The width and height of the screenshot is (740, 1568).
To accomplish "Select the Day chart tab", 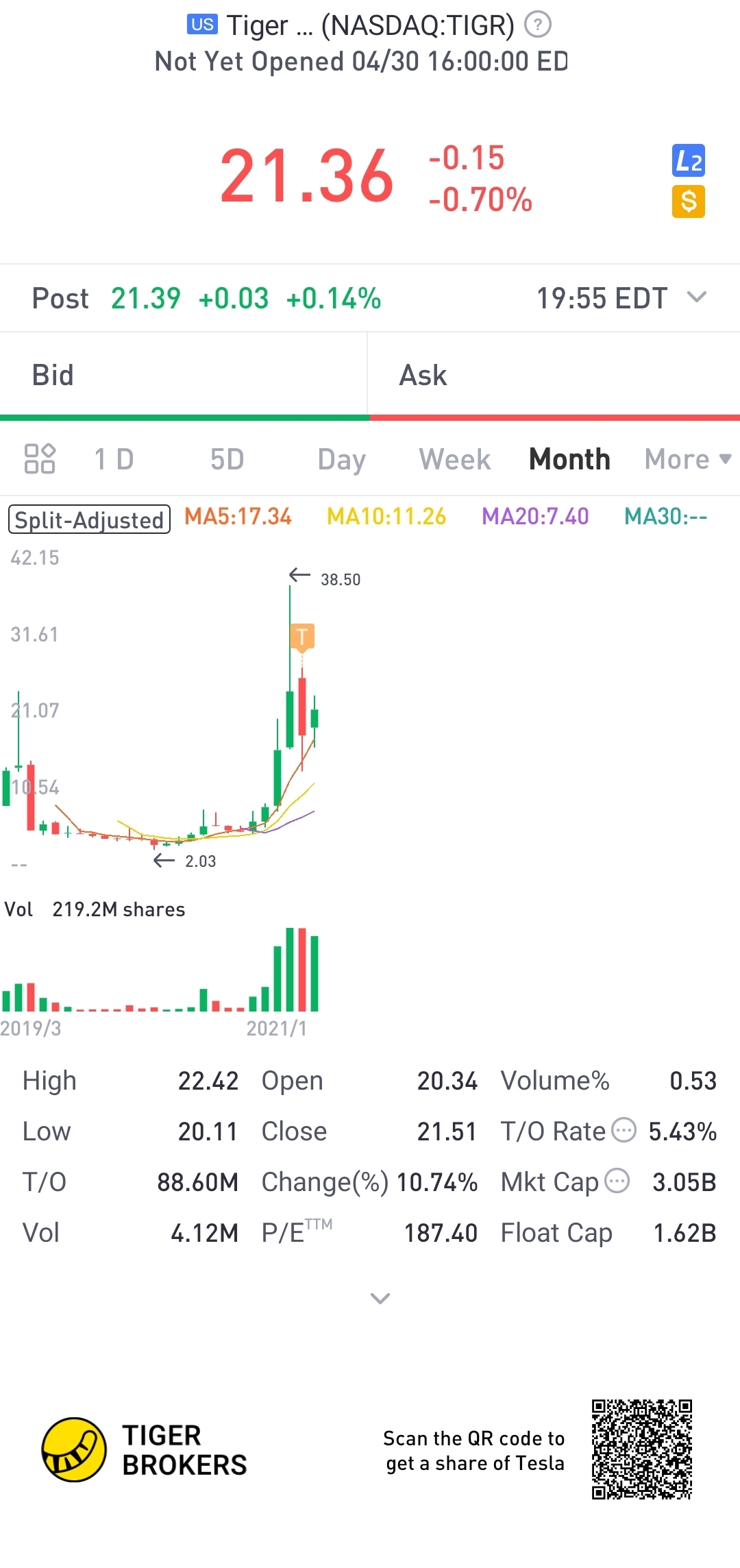I will (341, 460).
